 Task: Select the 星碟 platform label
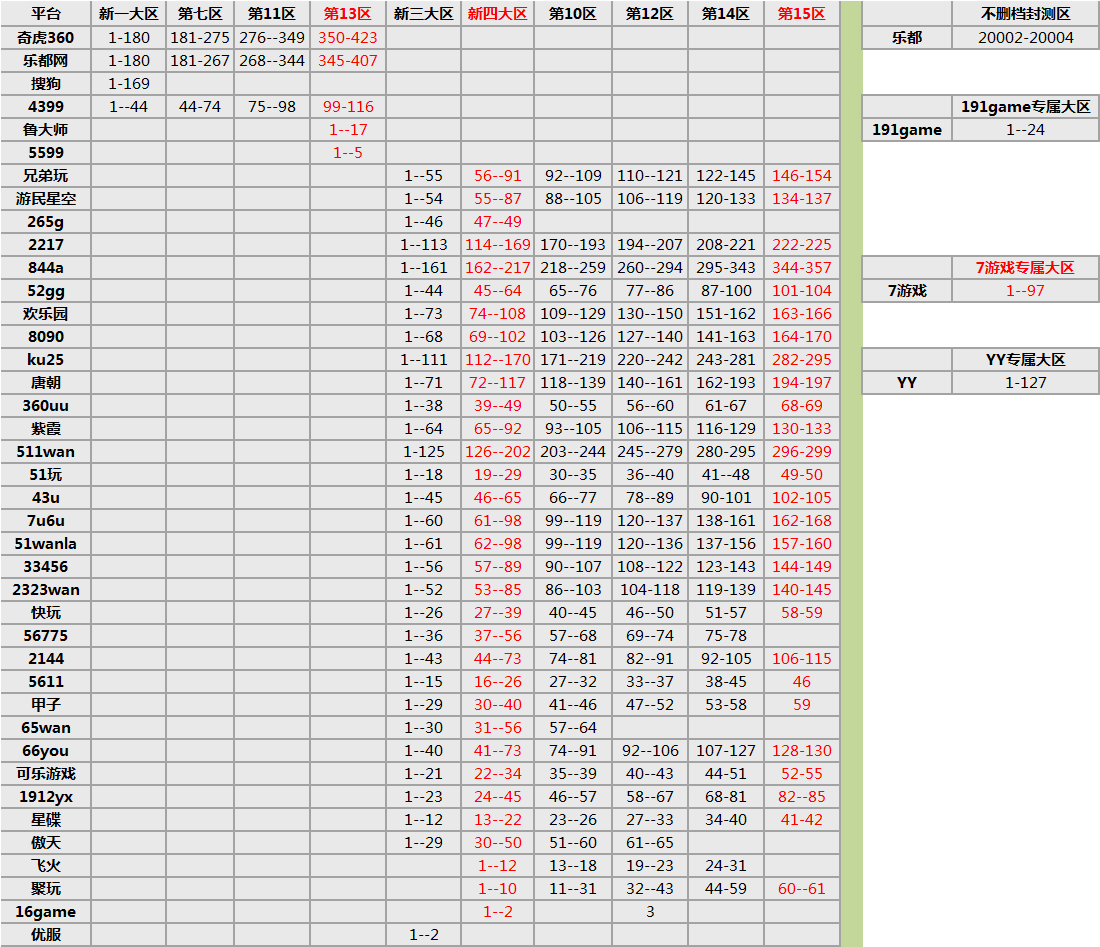pos(46,820)
